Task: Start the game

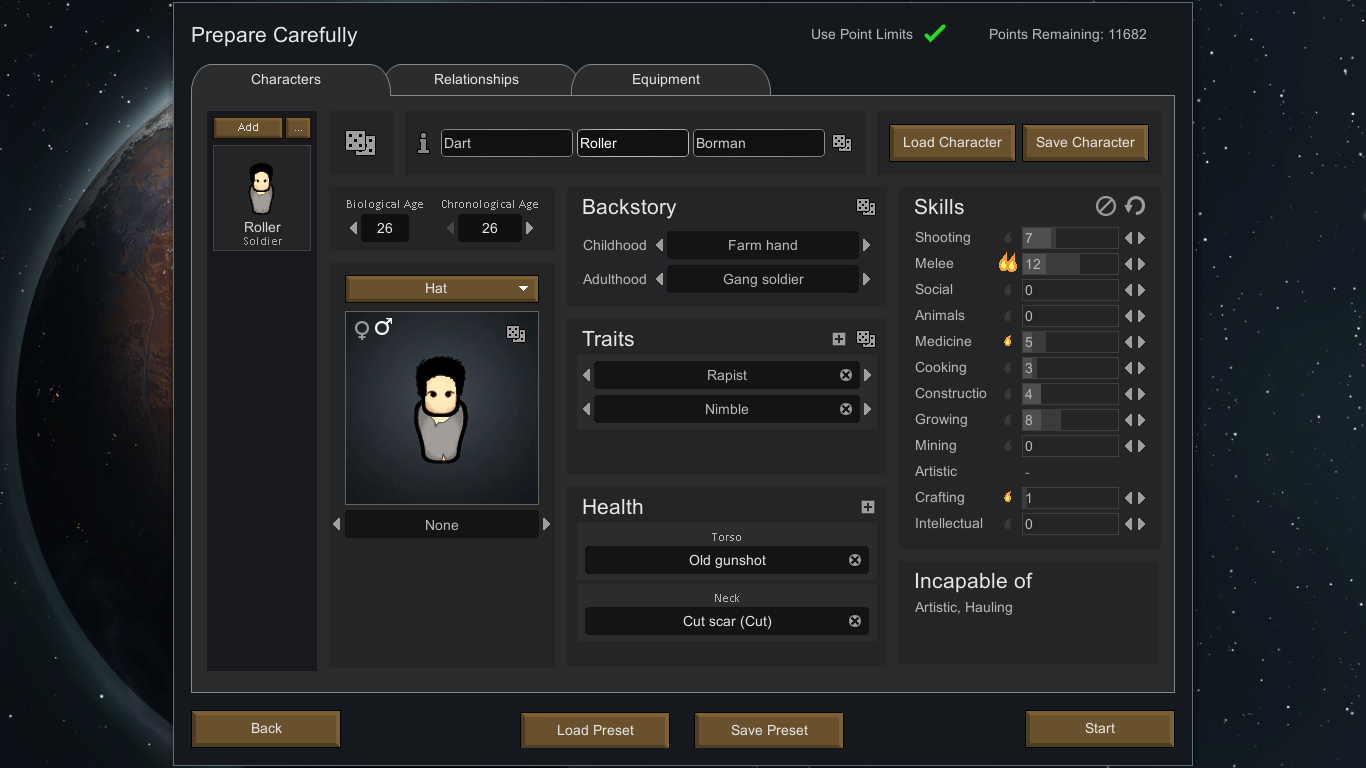Action: (1100, 728)
